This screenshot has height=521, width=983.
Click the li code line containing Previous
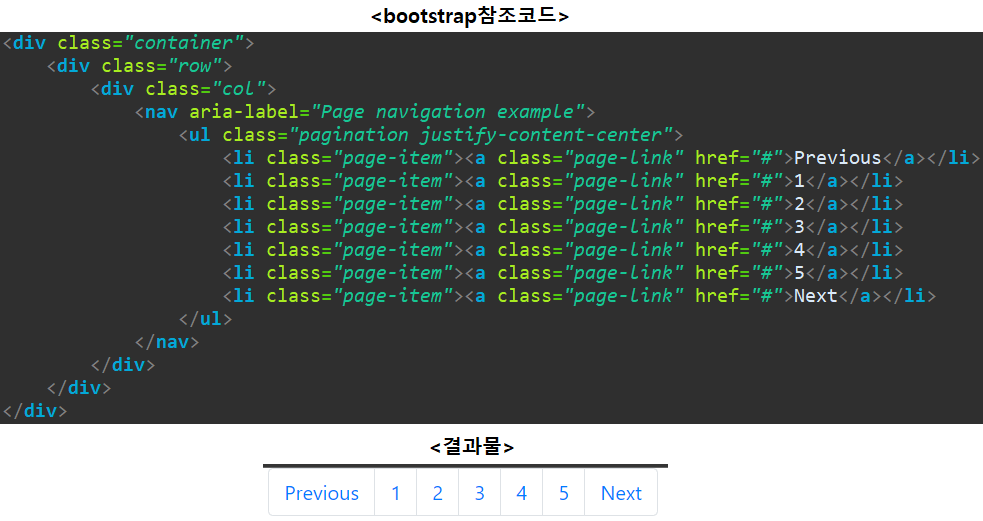pos(601,158)
